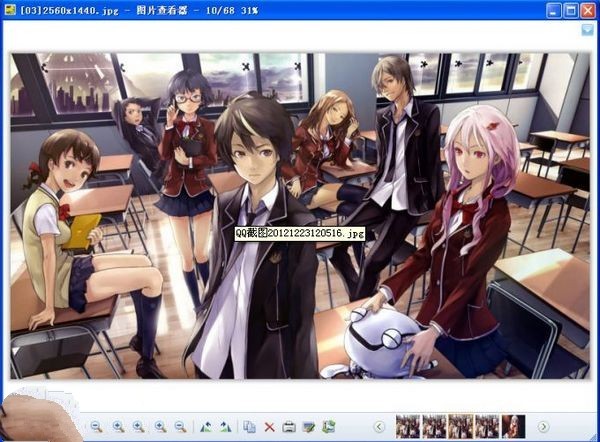
Task: Click the leftmost magnifier icon in the toolbar
Action: coord(96,426)
